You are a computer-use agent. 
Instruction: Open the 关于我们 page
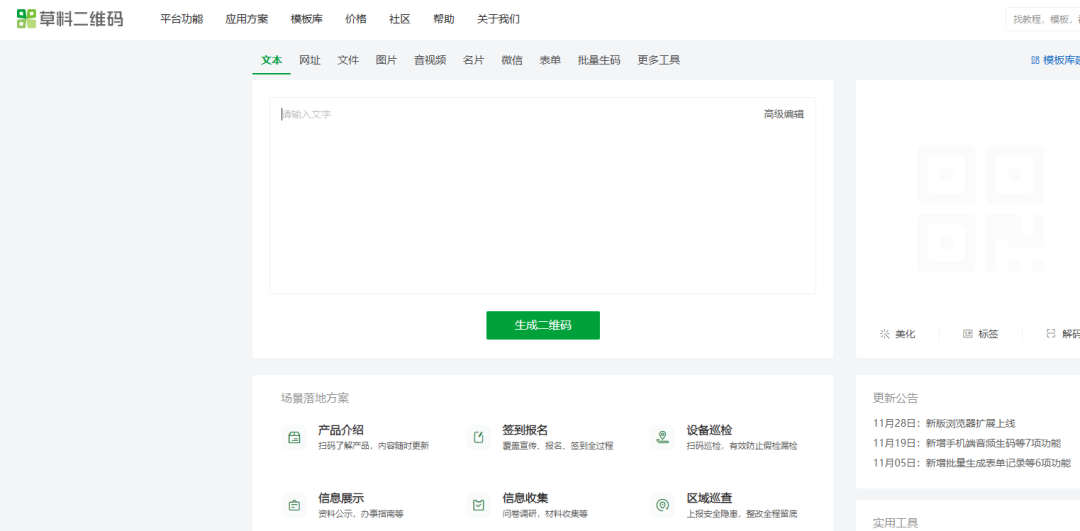pyautogui.click(x=499, y=19)
